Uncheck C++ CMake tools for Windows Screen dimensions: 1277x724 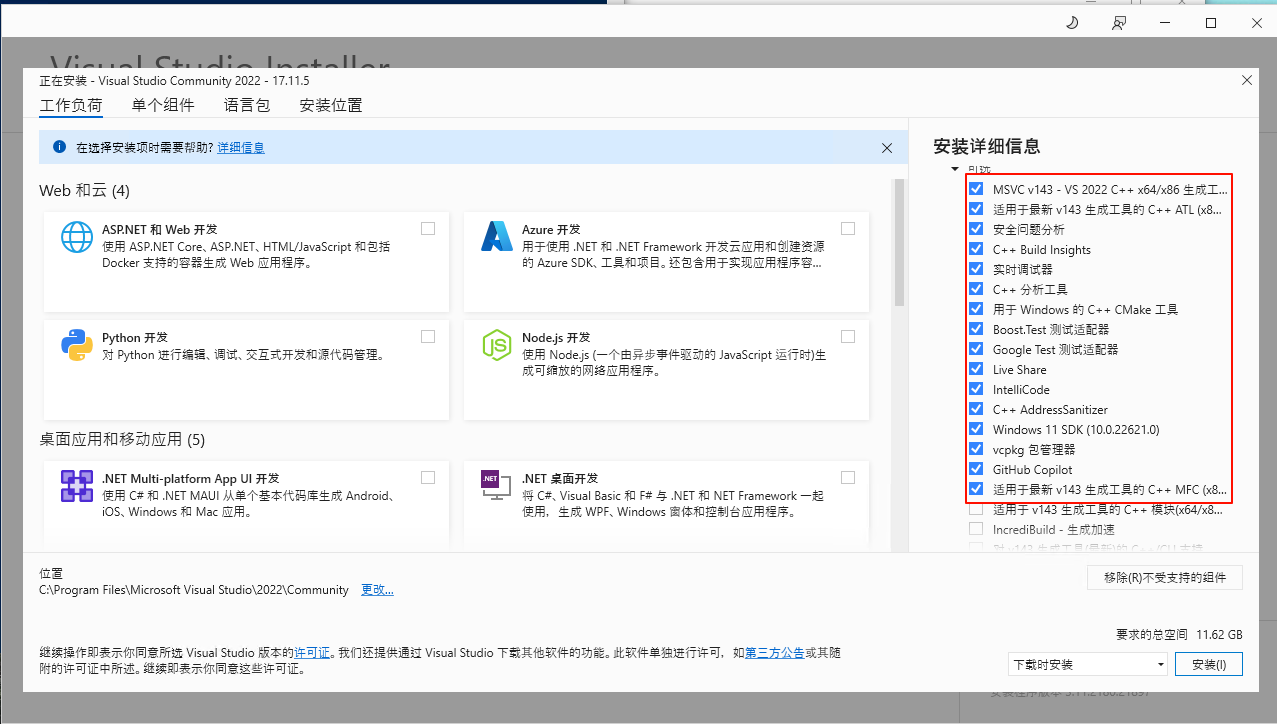[x=976, y=309]
